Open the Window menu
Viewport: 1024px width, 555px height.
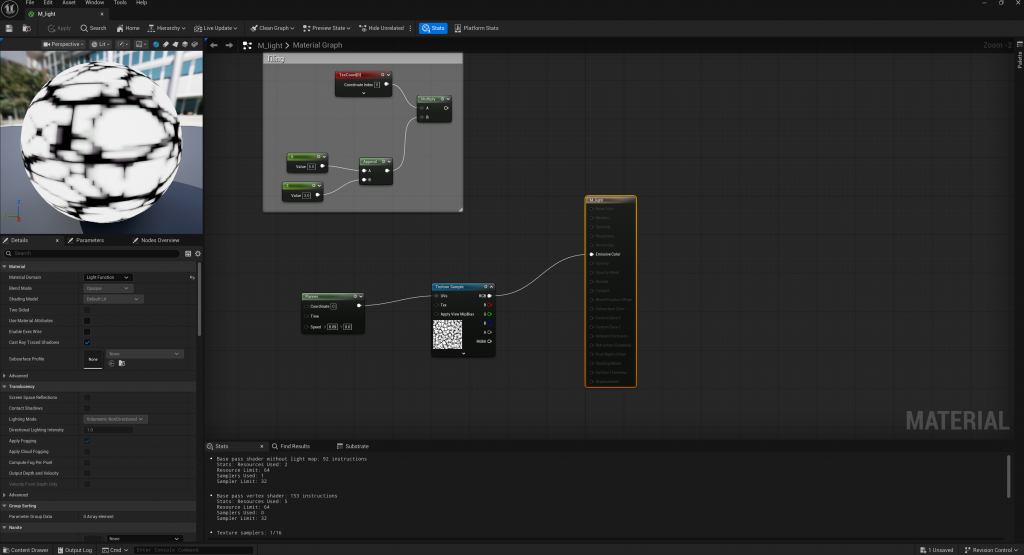point(94,3)
